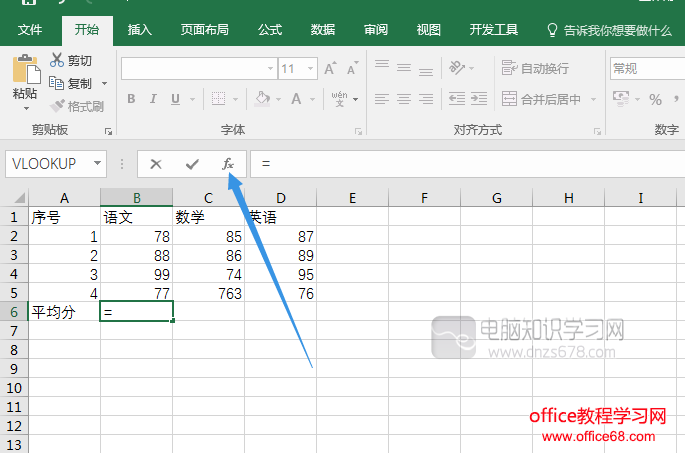Click Decrease Indent icon
This screenshot has height=453, width=685.
(457, 99)
